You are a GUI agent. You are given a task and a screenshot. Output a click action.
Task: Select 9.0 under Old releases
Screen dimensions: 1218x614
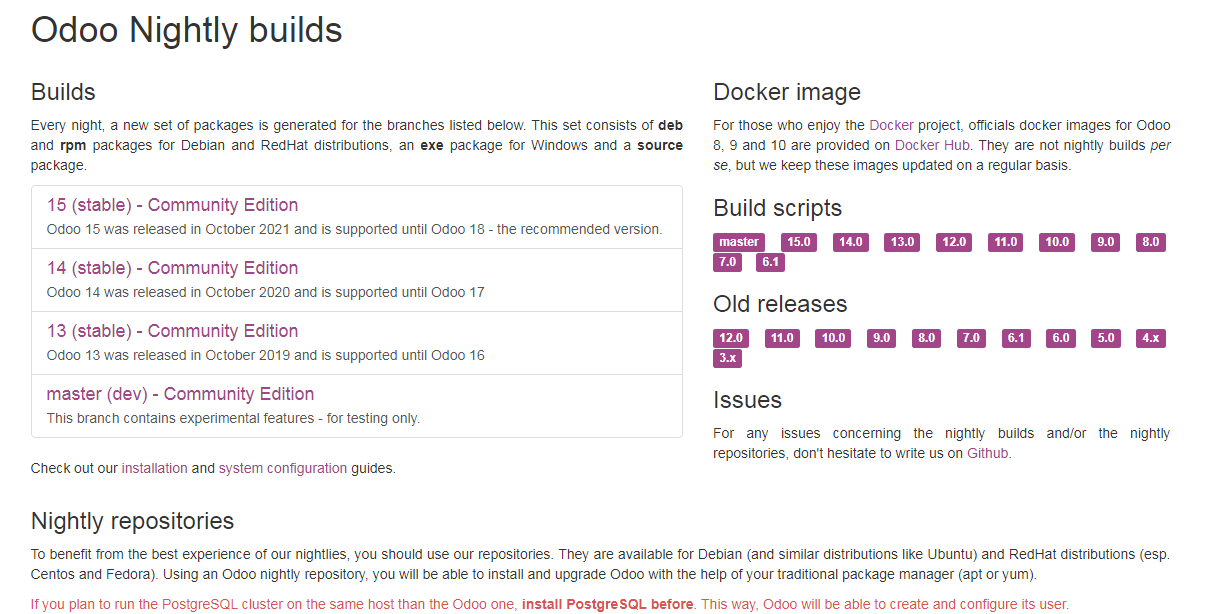click(881, 338)
